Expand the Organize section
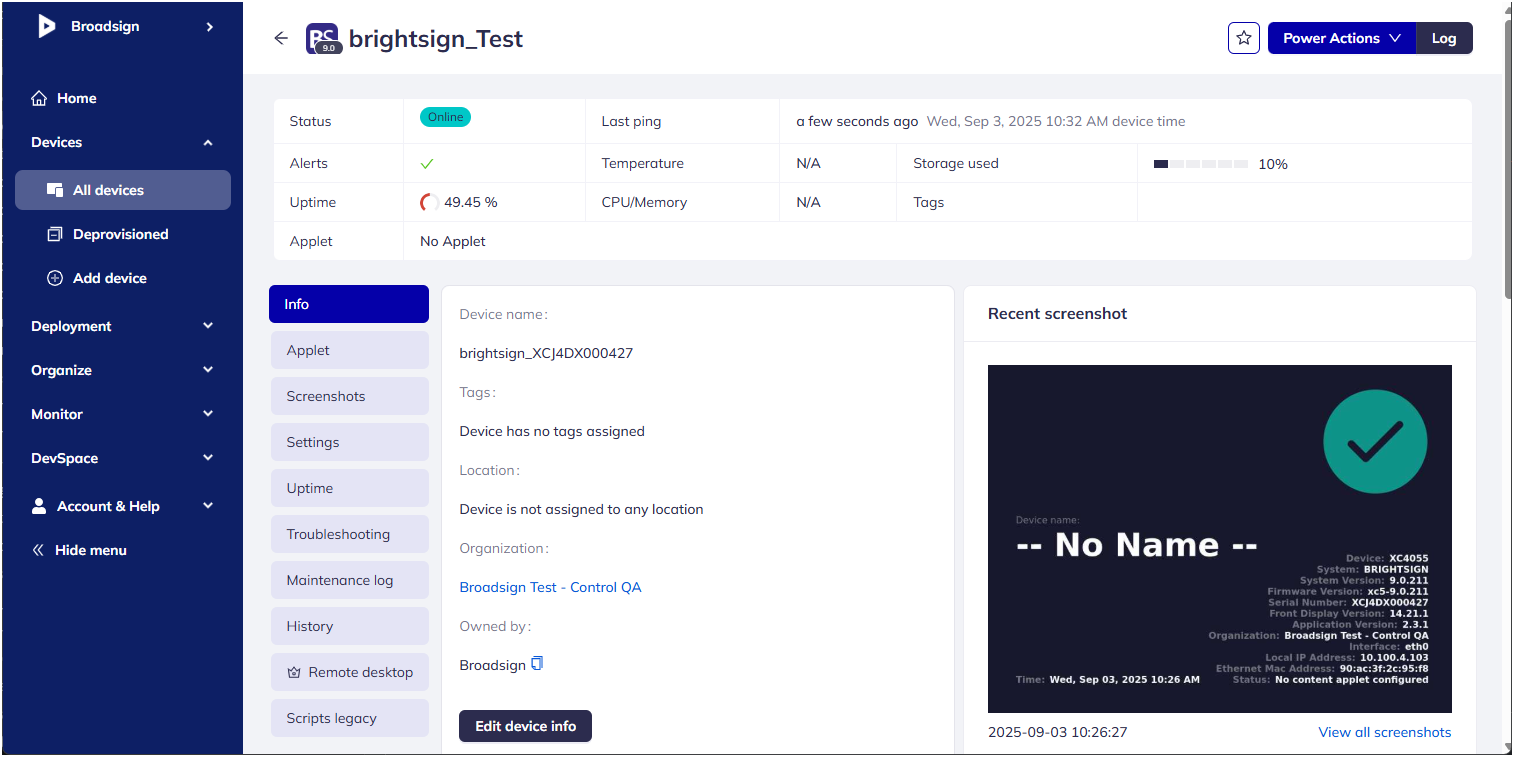The height and width of the screenshot is (757, 1514). pyautogui.click(x=123, y=370)
